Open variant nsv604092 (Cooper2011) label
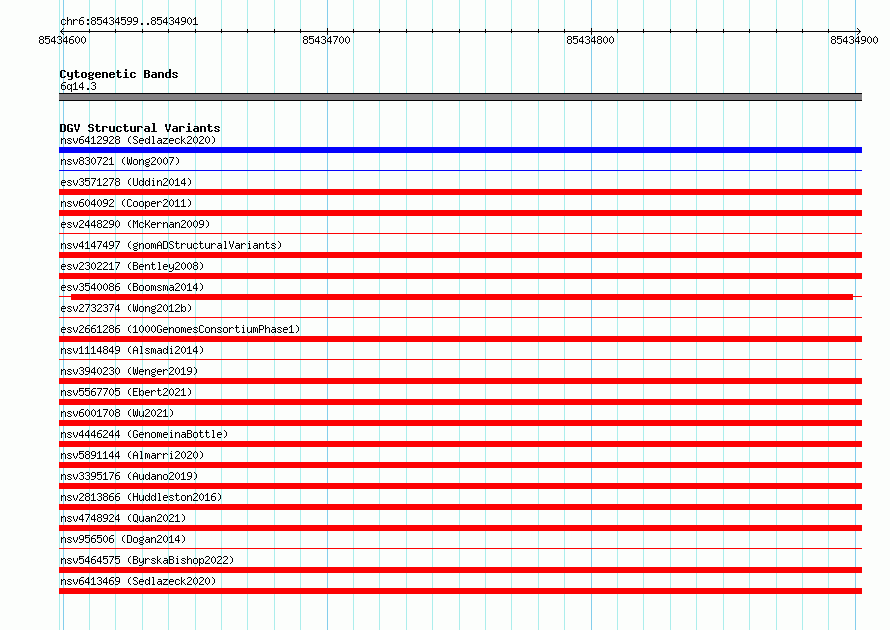 [x=126, y=203]
